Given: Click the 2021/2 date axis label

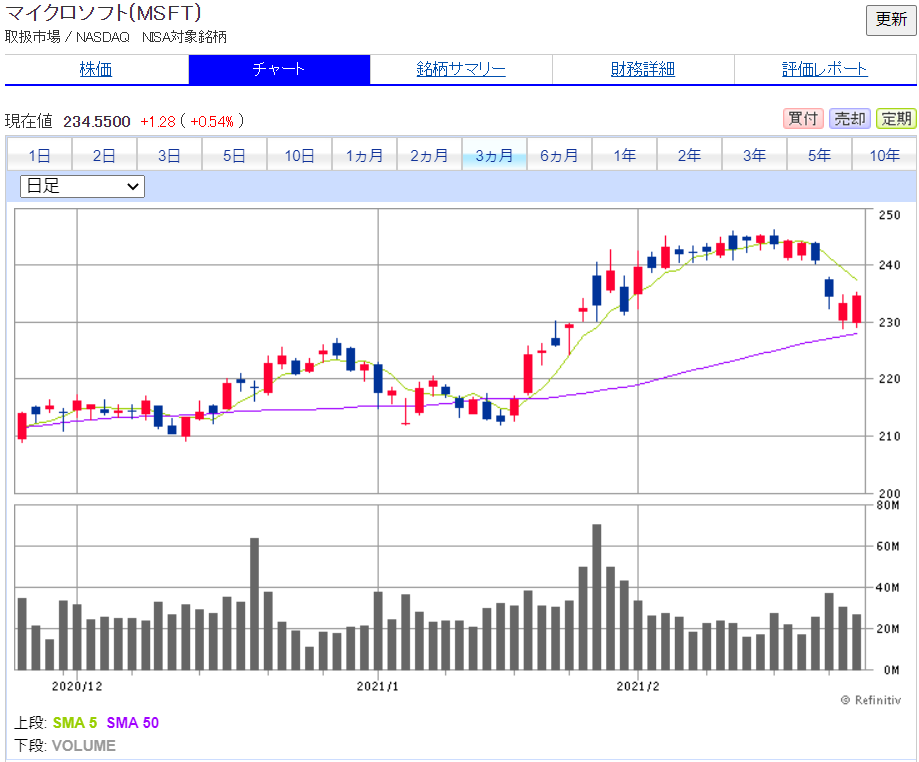Looking at the screenshot, I should pos(638,686).
